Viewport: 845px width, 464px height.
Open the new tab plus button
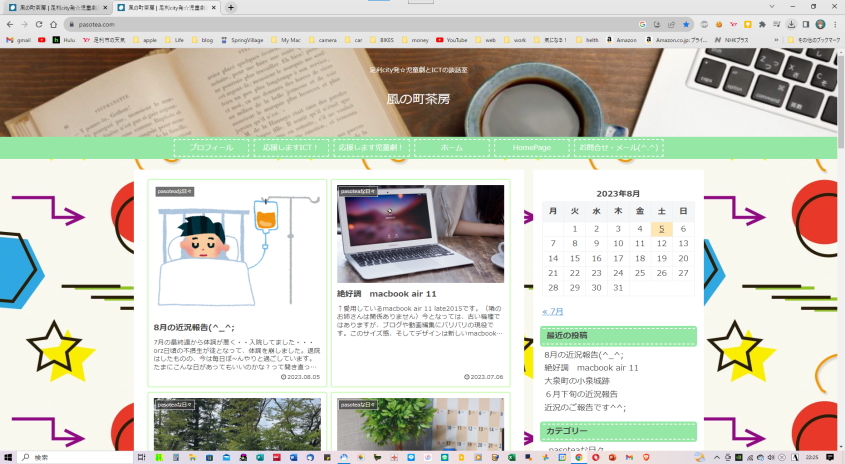231,7
